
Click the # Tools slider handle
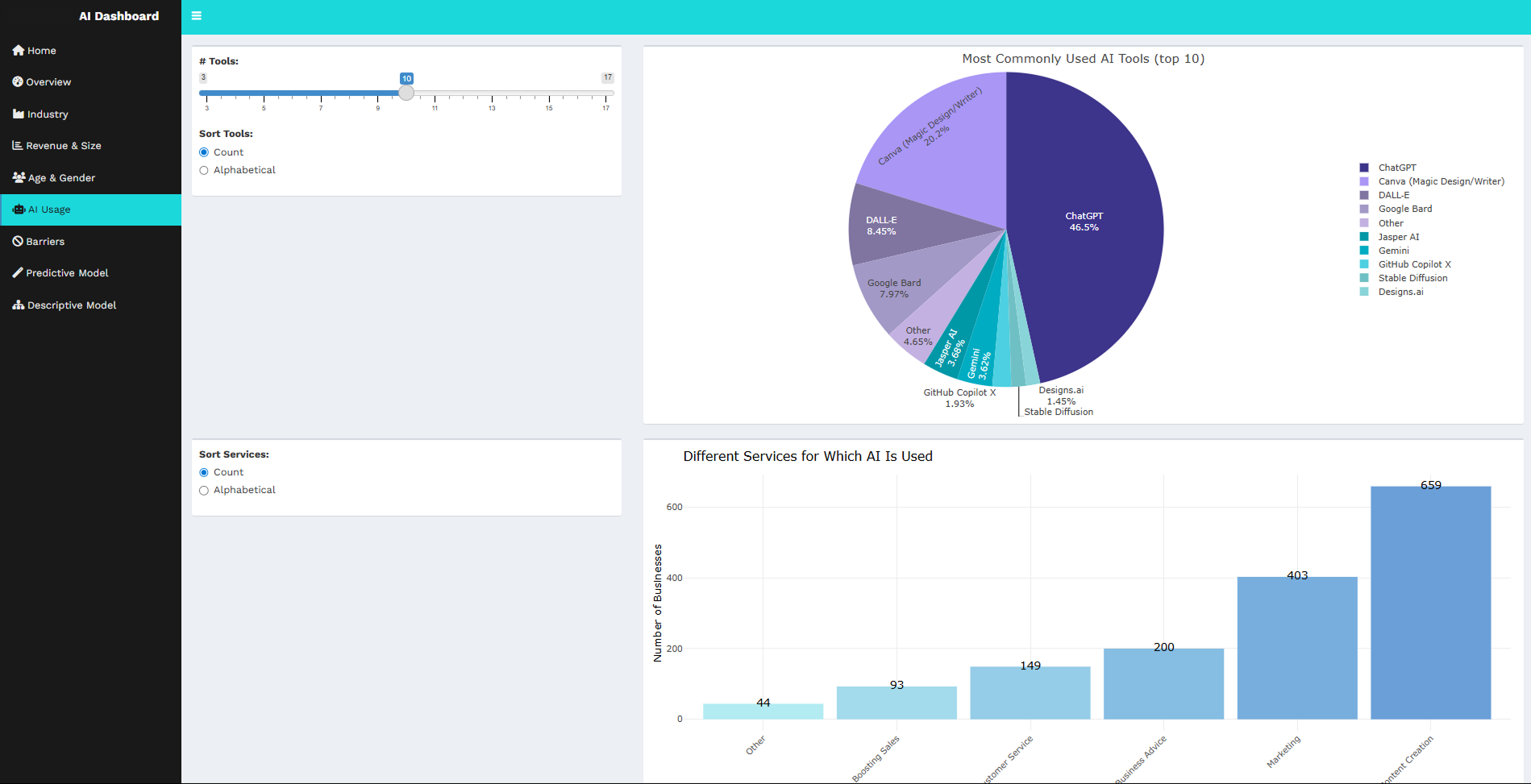click(406, 93)
